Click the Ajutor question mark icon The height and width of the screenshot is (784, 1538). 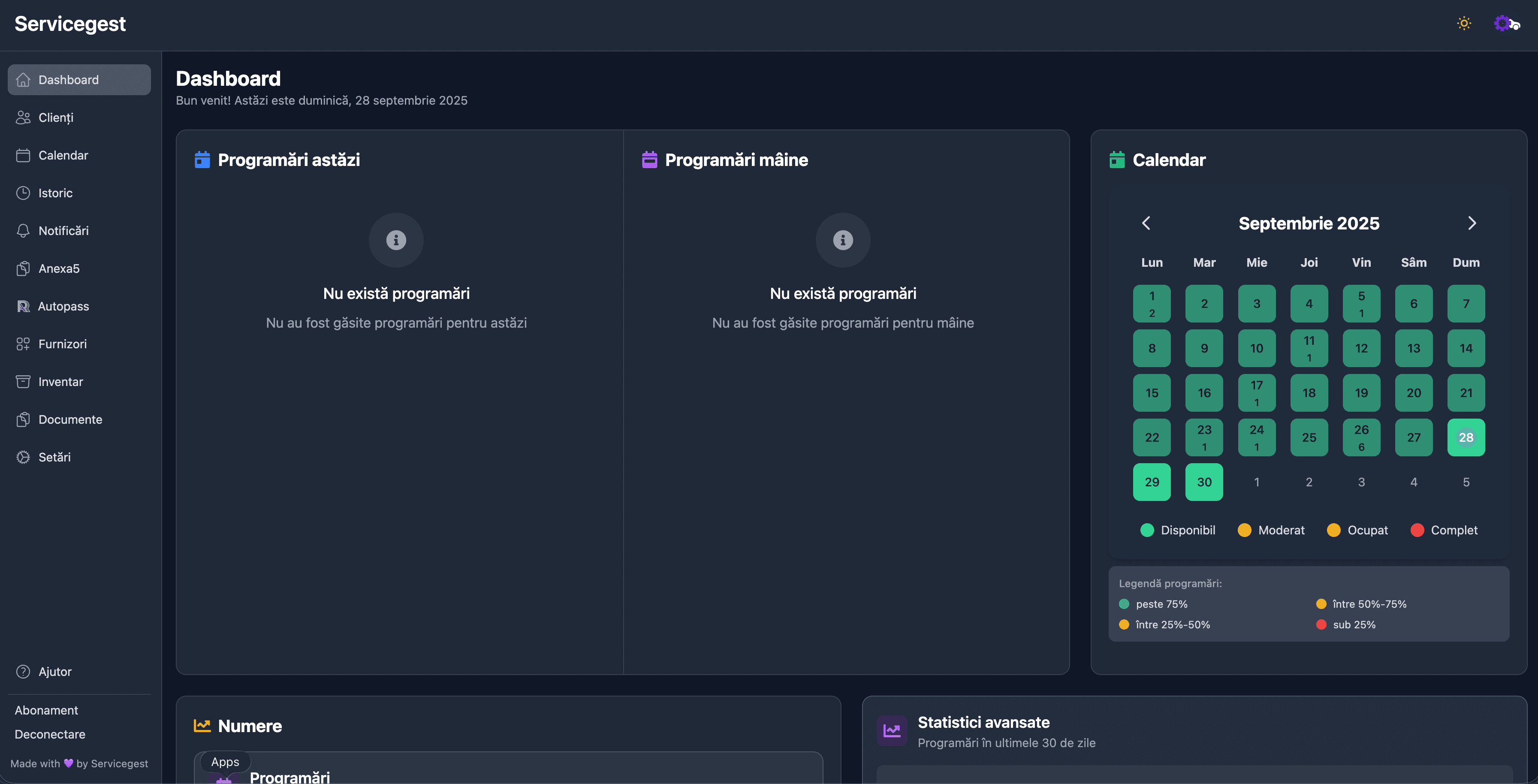[23, 672]
